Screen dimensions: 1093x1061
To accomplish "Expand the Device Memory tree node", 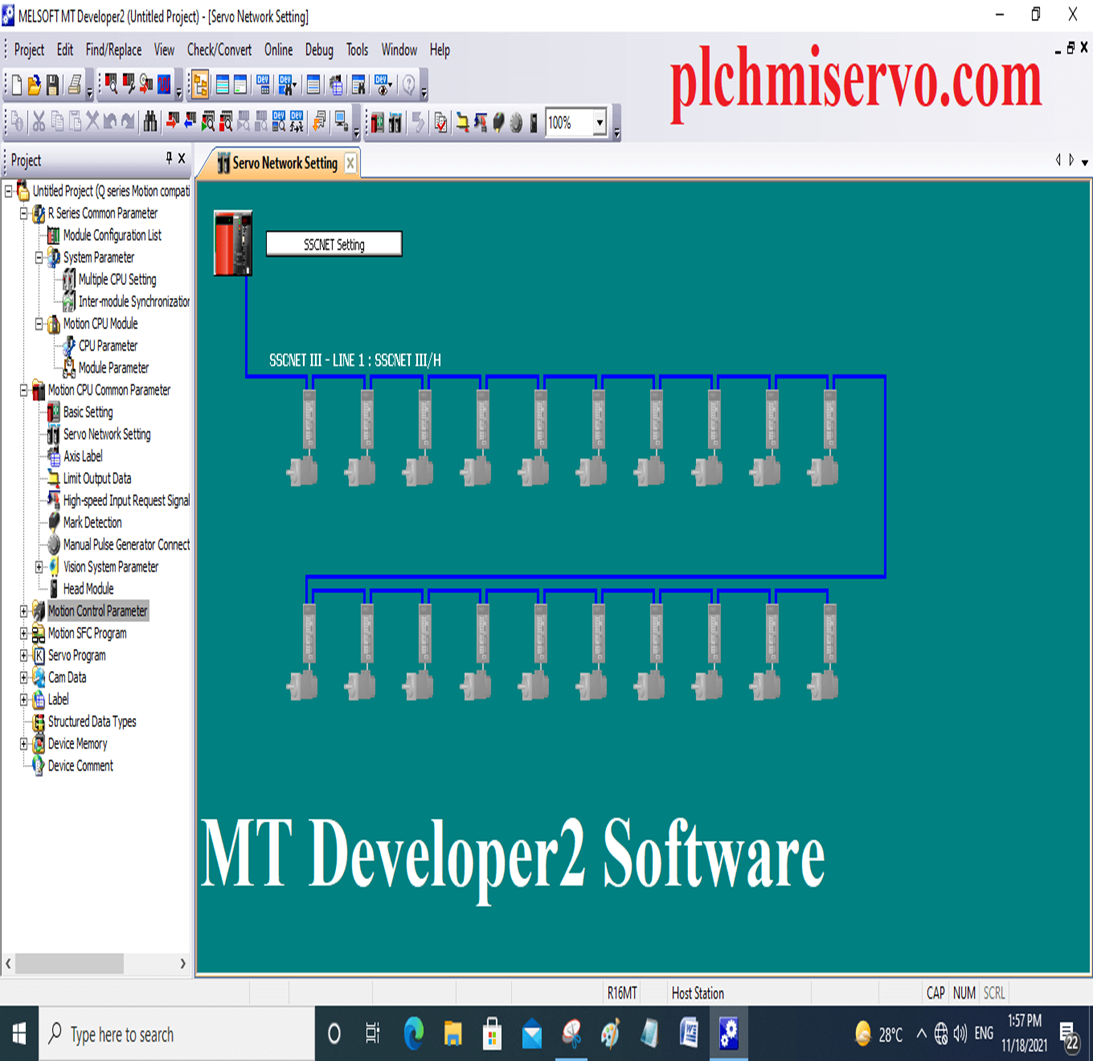I will point(24,744).
